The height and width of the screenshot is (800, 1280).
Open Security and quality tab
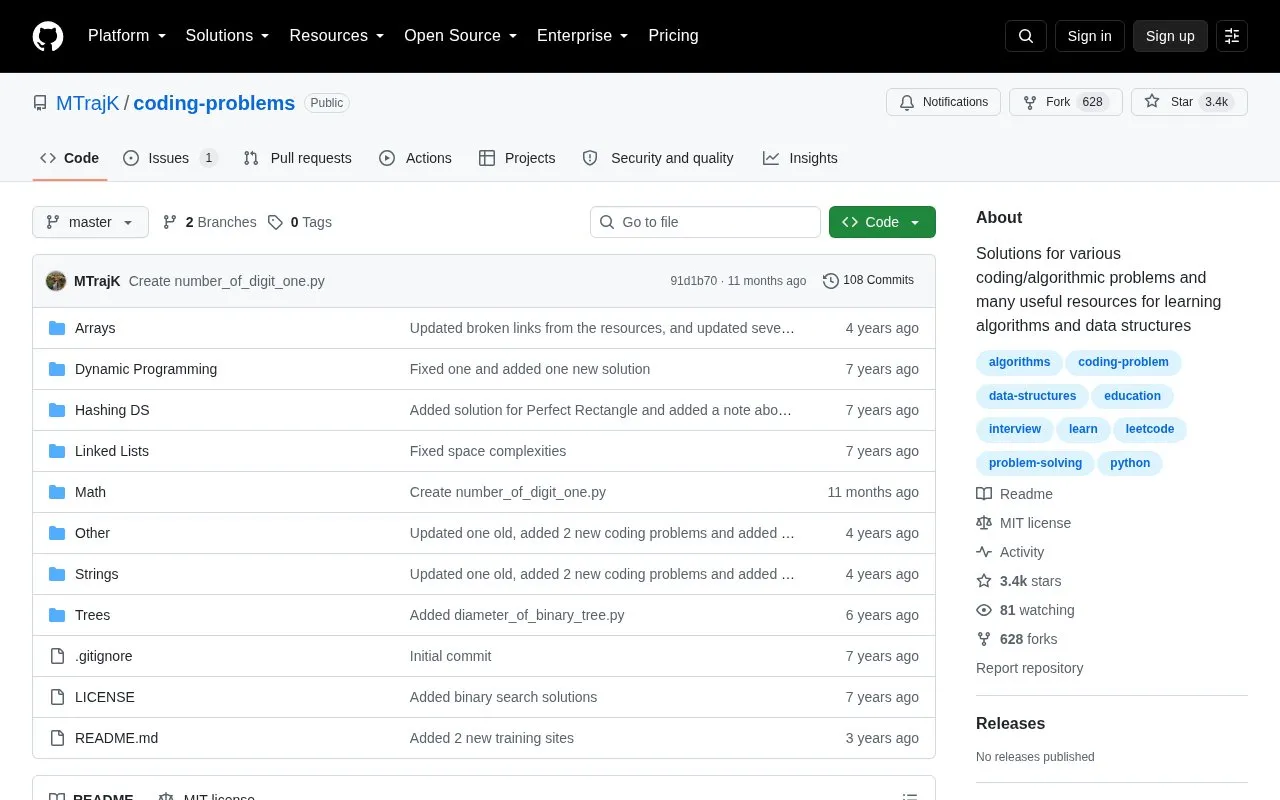click(658, 158)
